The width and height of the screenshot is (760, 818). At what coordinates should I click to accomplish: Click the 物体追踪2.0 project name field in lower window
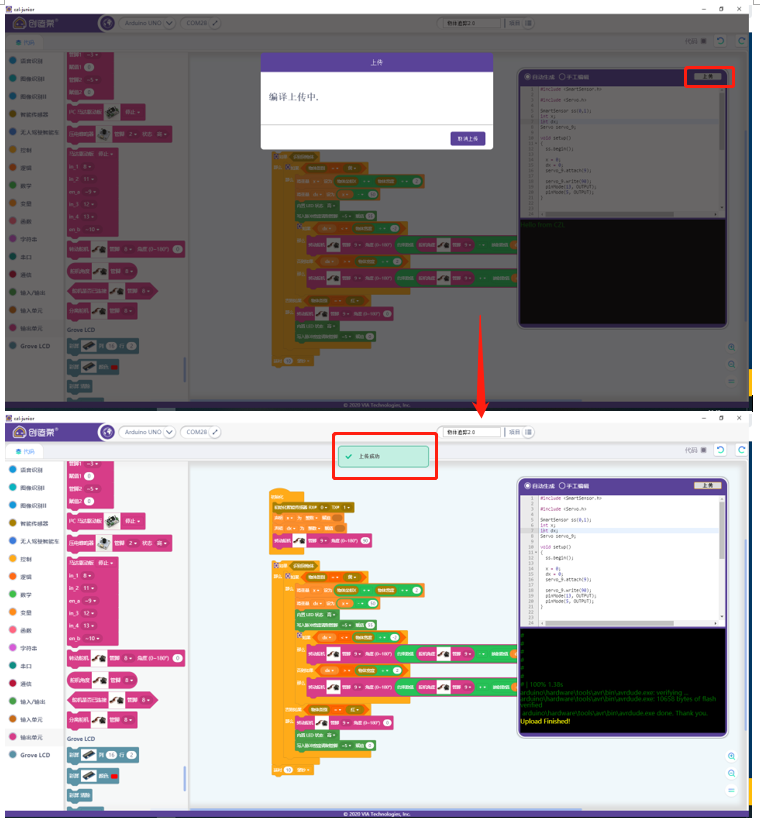coord(470,432)
